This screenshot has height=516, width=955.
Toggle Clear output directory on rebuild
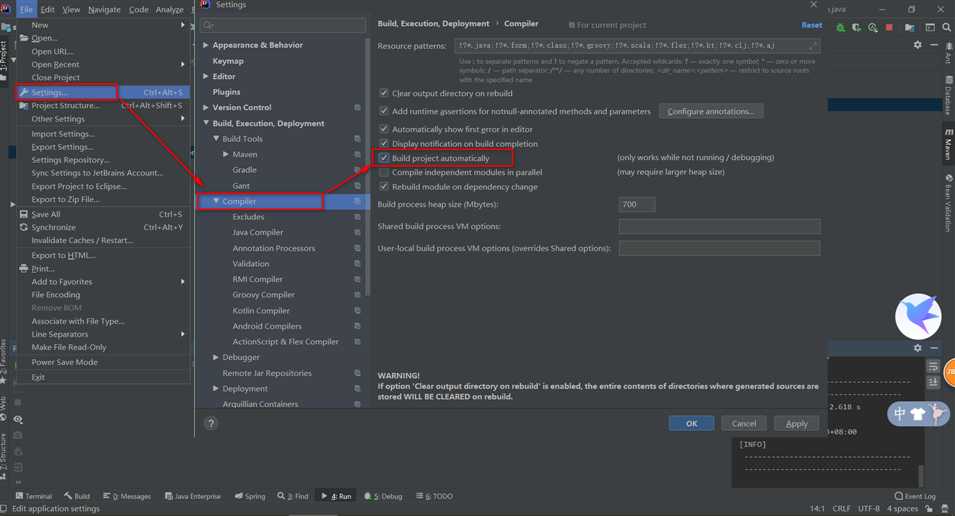pos(384,93)
